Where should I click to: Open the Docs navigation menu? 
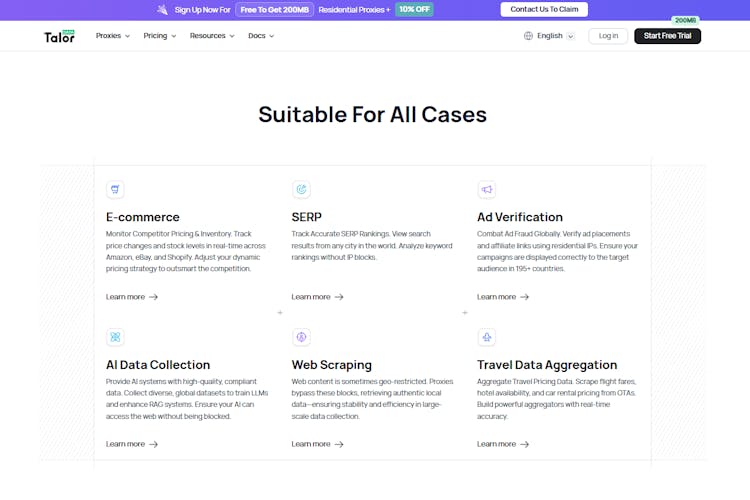tap(260, 36)
